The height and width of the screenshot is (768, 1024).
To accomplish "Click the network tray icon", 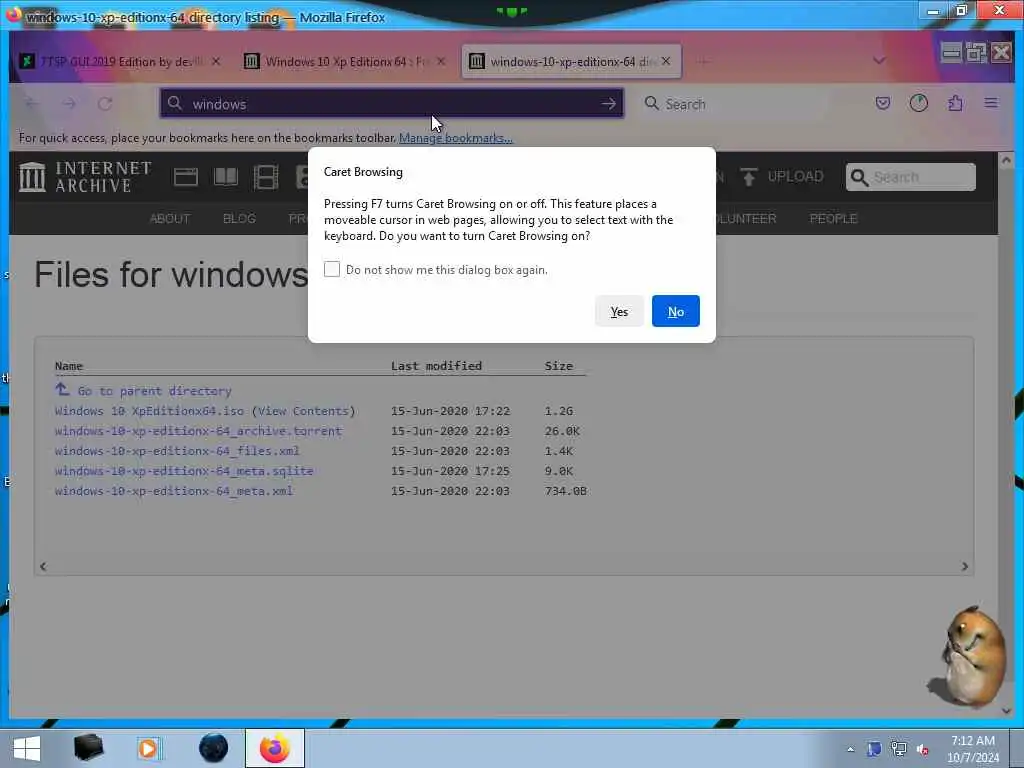I will (x=899, y=749).
